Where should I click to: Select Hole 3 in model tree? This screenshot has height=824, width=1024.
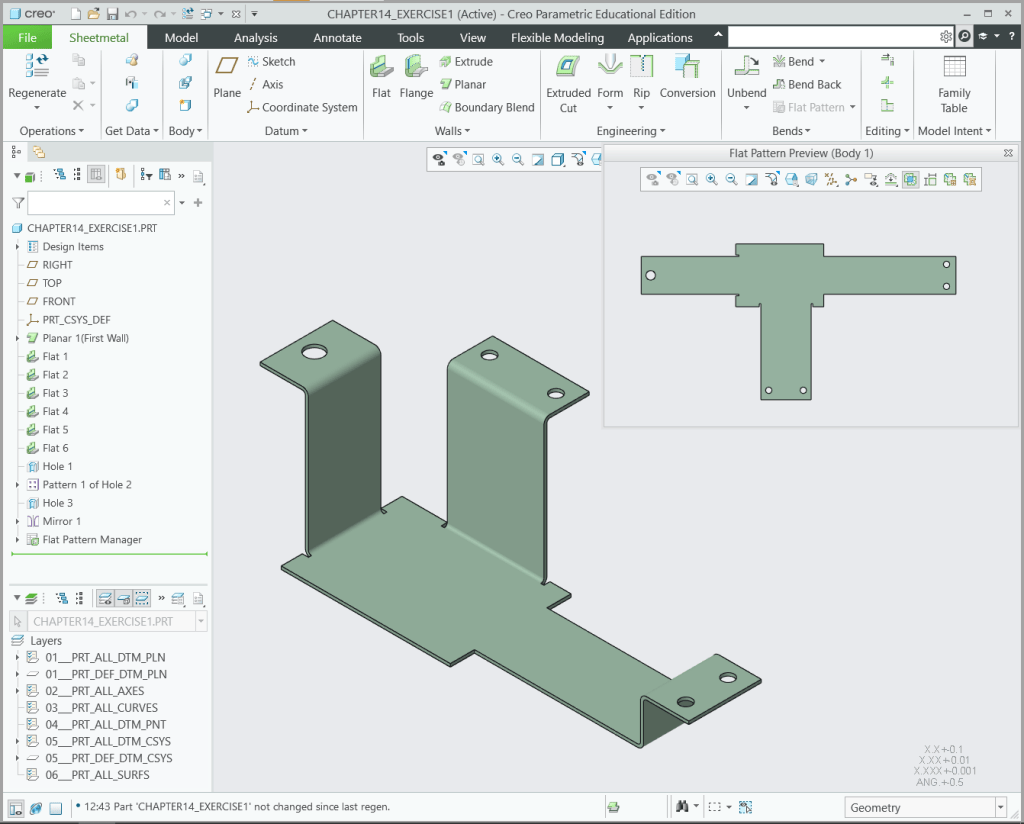point(57,503)
